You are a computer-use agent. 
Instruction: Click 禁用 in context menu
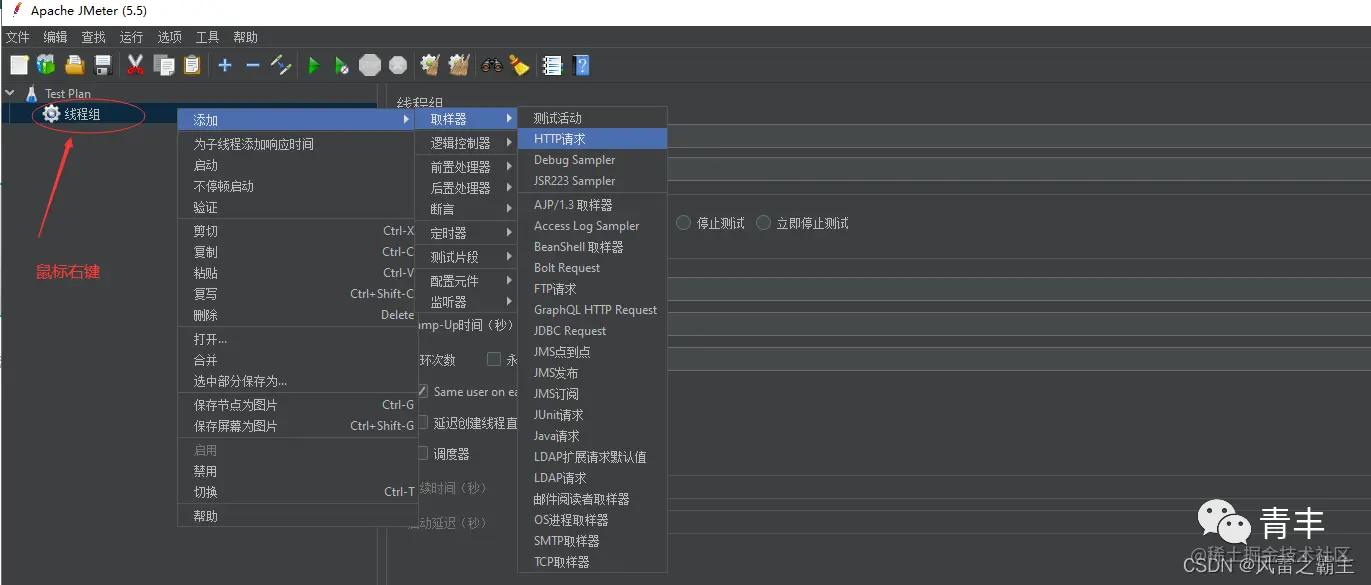(296, 471)
